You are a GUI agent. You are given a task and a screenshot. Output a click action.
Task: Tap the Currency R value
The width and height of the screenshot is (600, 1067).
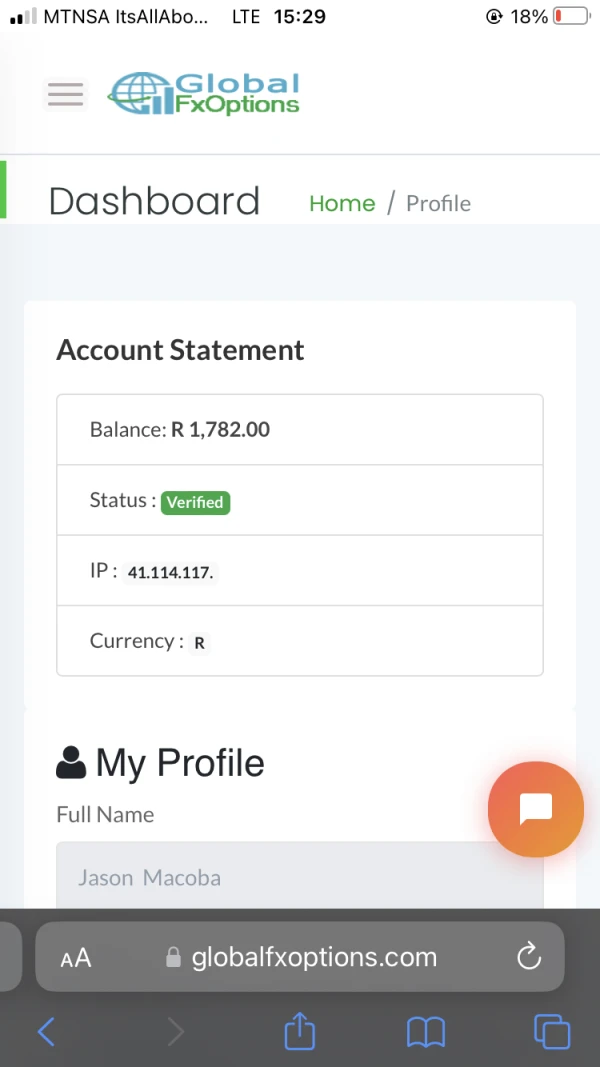199,643
